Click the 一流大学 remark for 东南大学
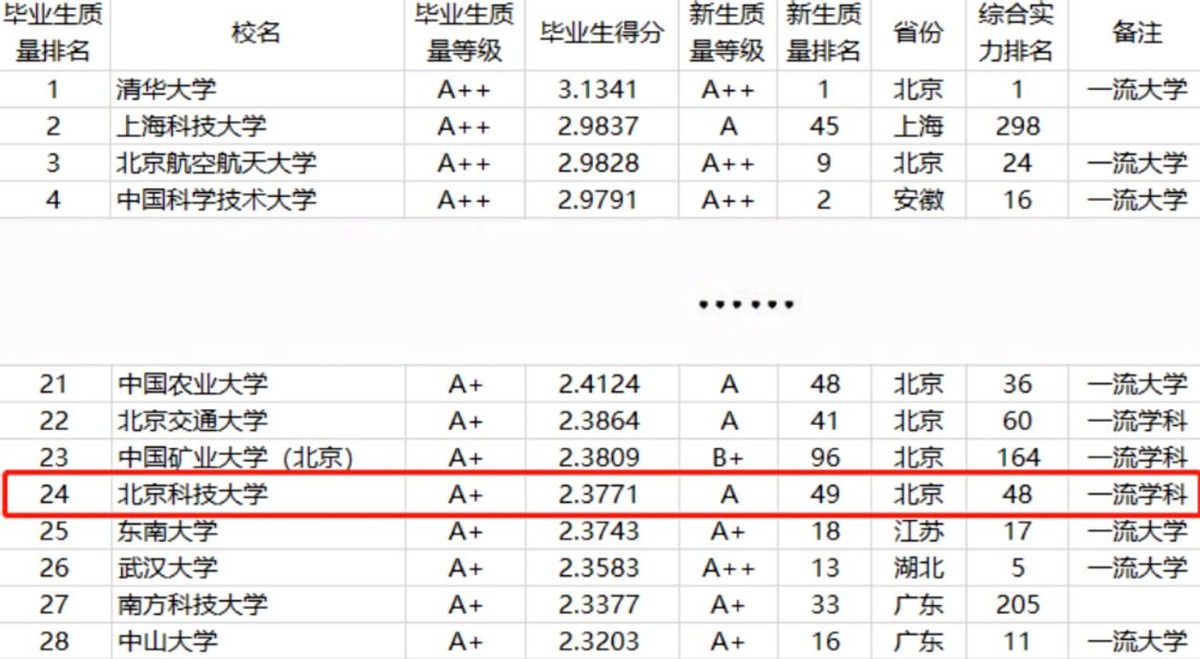Viewport: 1200px width, 659px height. pyautogui.click(x=1135, y=531)
